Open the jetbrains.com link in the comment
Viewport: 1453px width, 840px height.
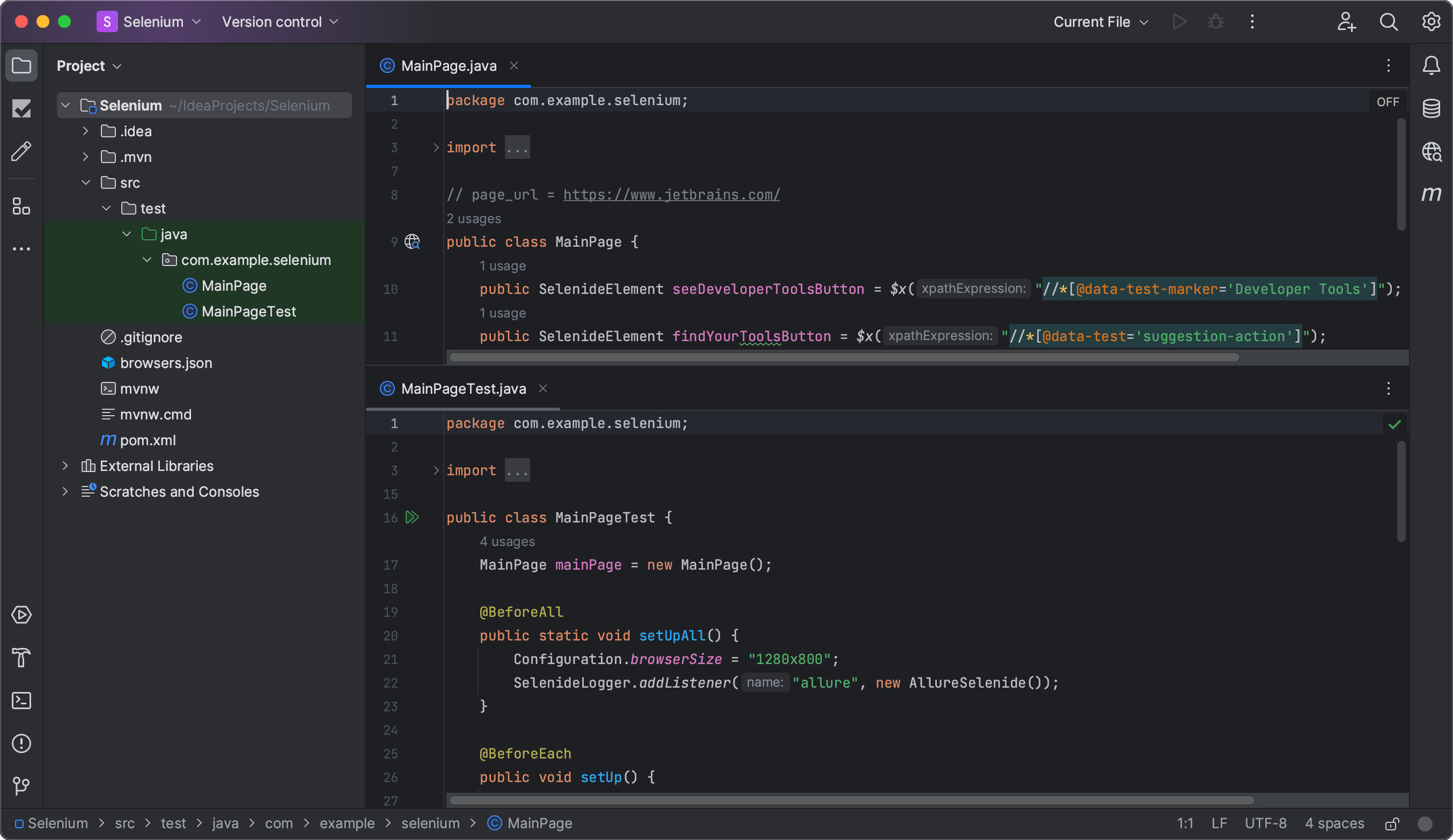click(671, 195)
